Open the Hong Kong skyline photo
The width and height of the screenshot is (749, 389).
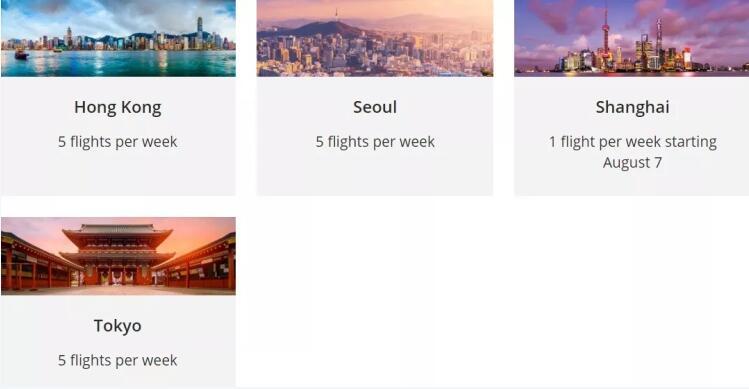(118, 38)
